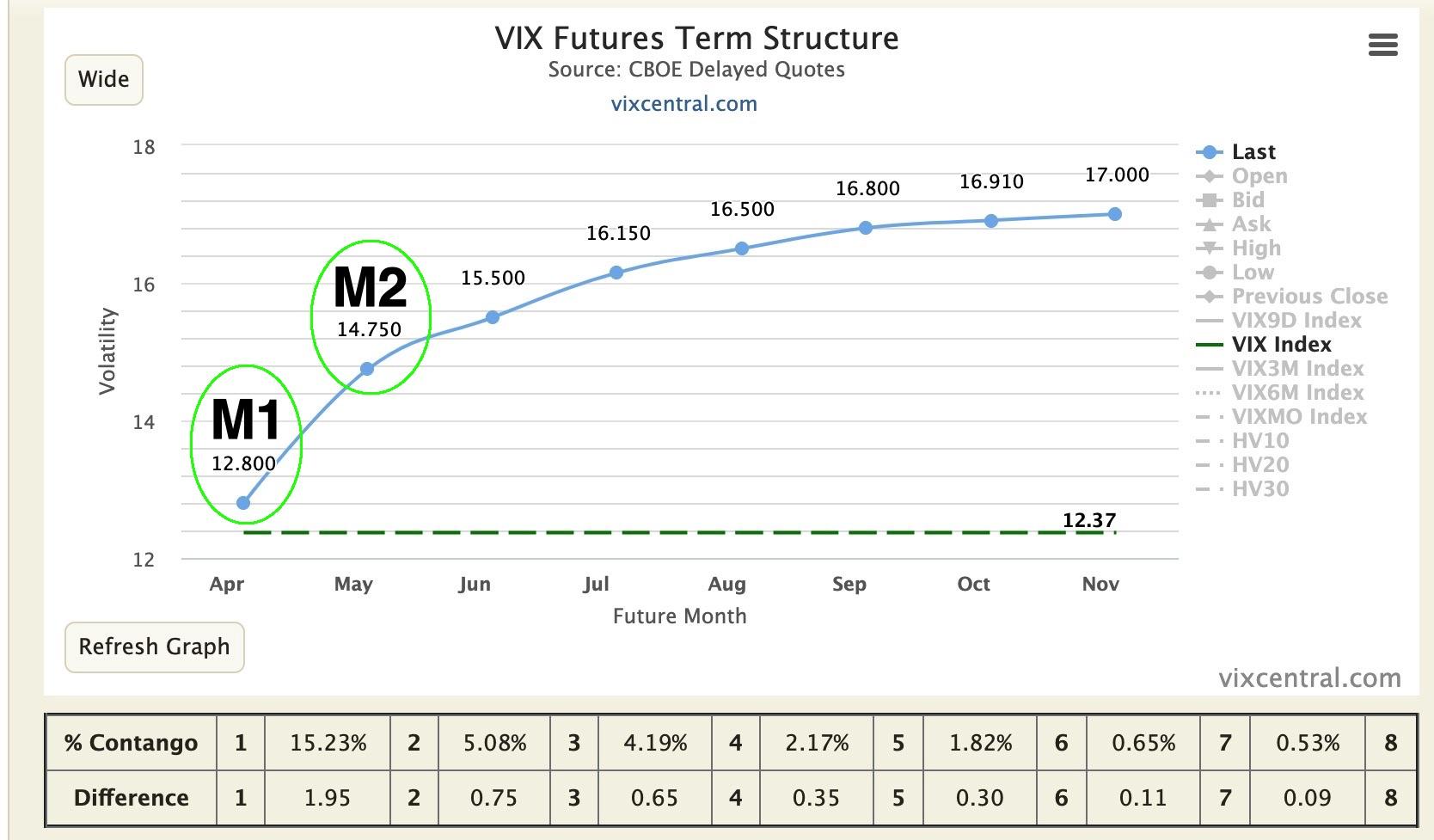Select the % Contango table row header
The height and width of the screenshot is (840, 1434).
click(x=132, y=743)
